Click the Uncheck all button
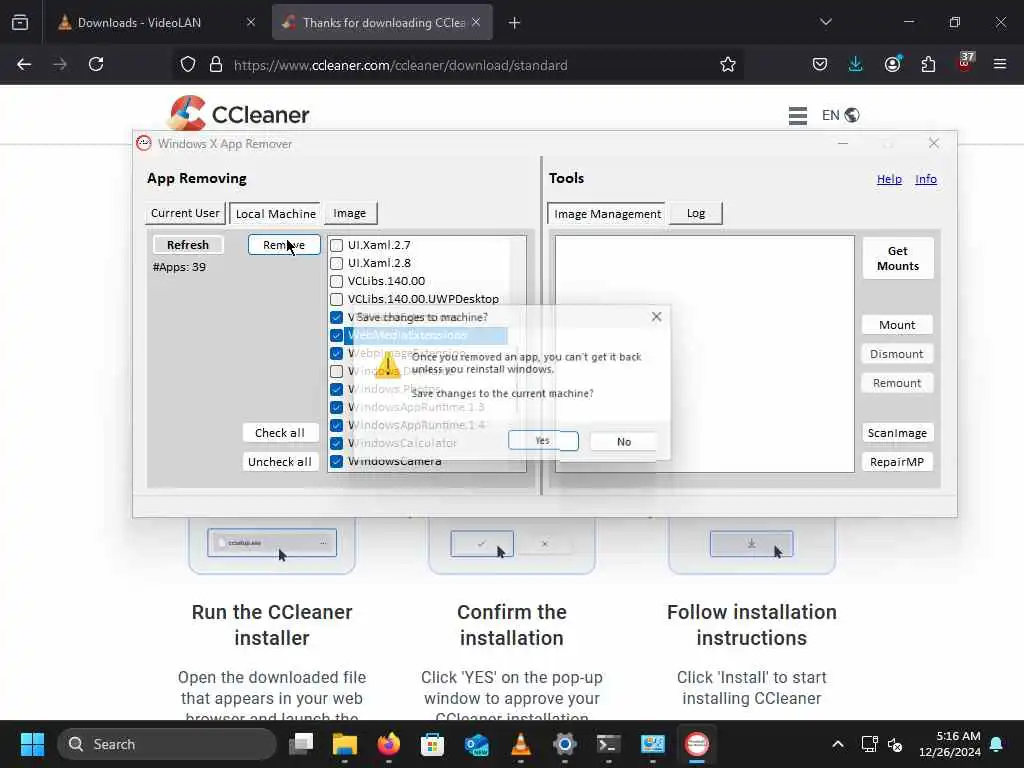The image size is (1024, 768). tap(280, 462)
